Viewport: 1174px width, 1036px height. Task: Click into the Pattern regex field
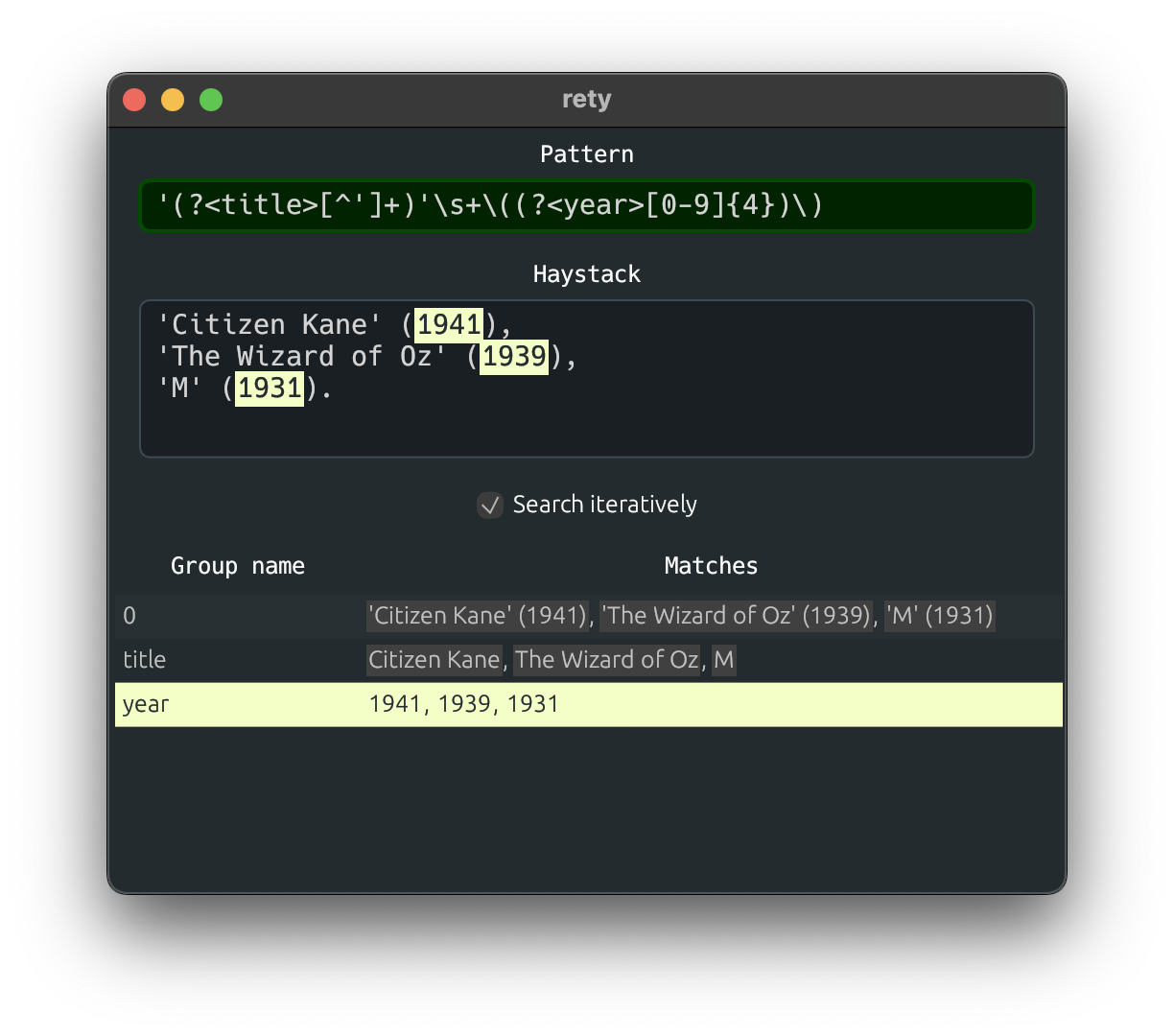587,205
